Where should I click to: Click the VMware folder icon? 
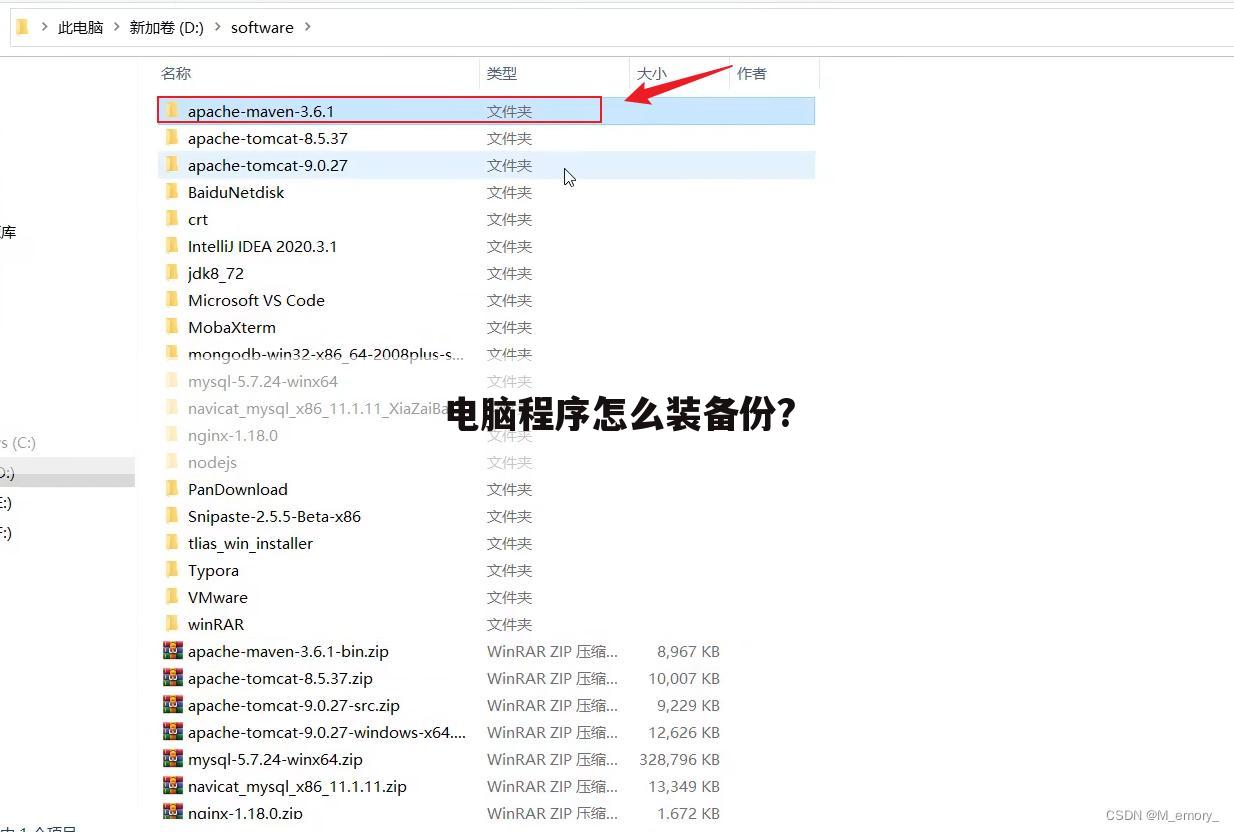[172, 596]
